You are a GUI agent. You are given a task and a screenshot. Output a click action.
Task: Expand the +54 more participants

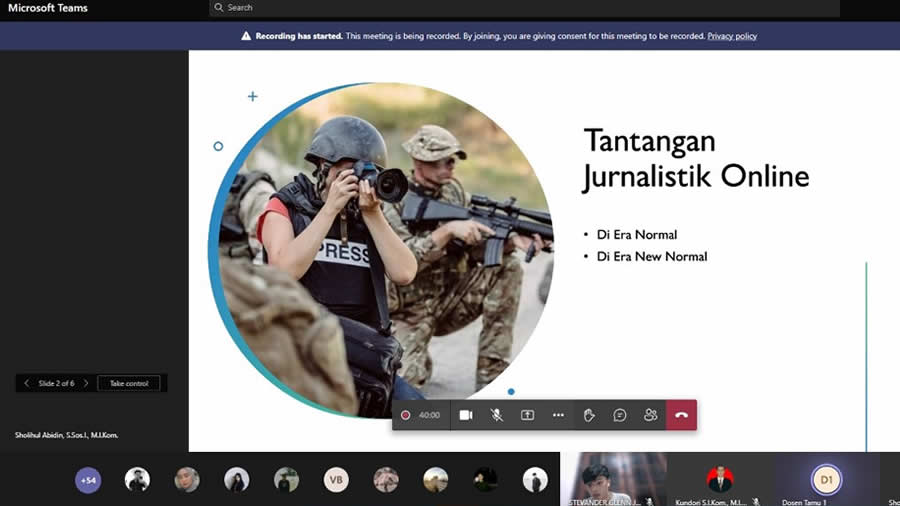pyautogui.click(x=88, y=480)
